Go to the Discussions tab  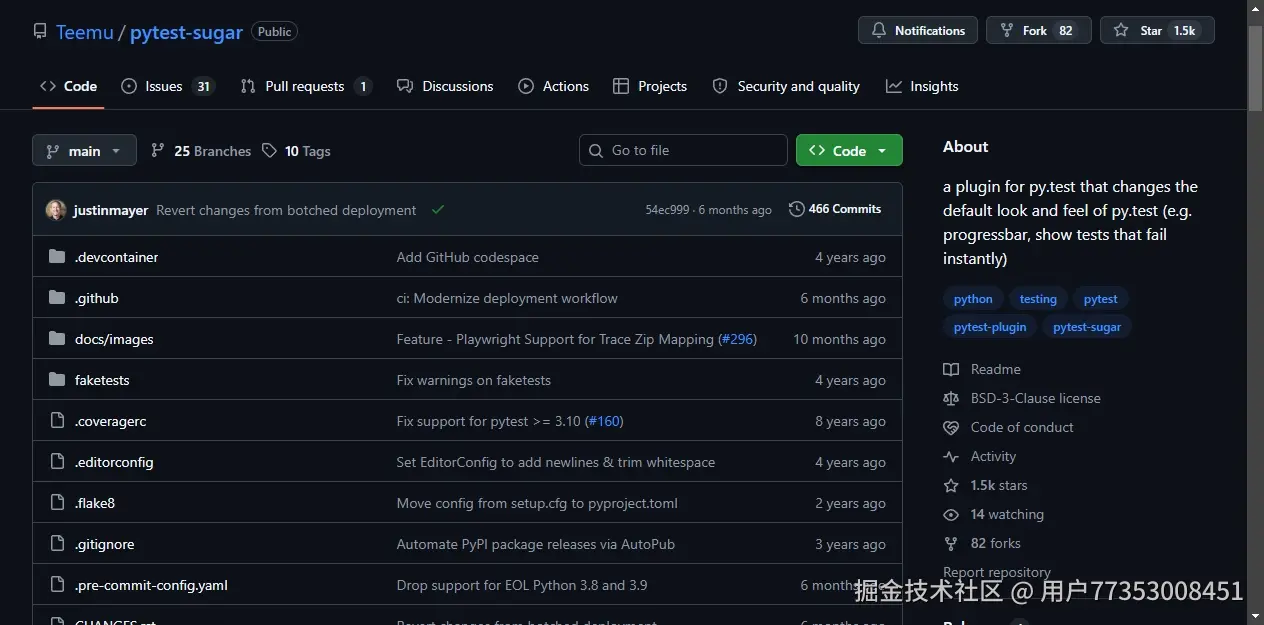(x=445, y=86)
